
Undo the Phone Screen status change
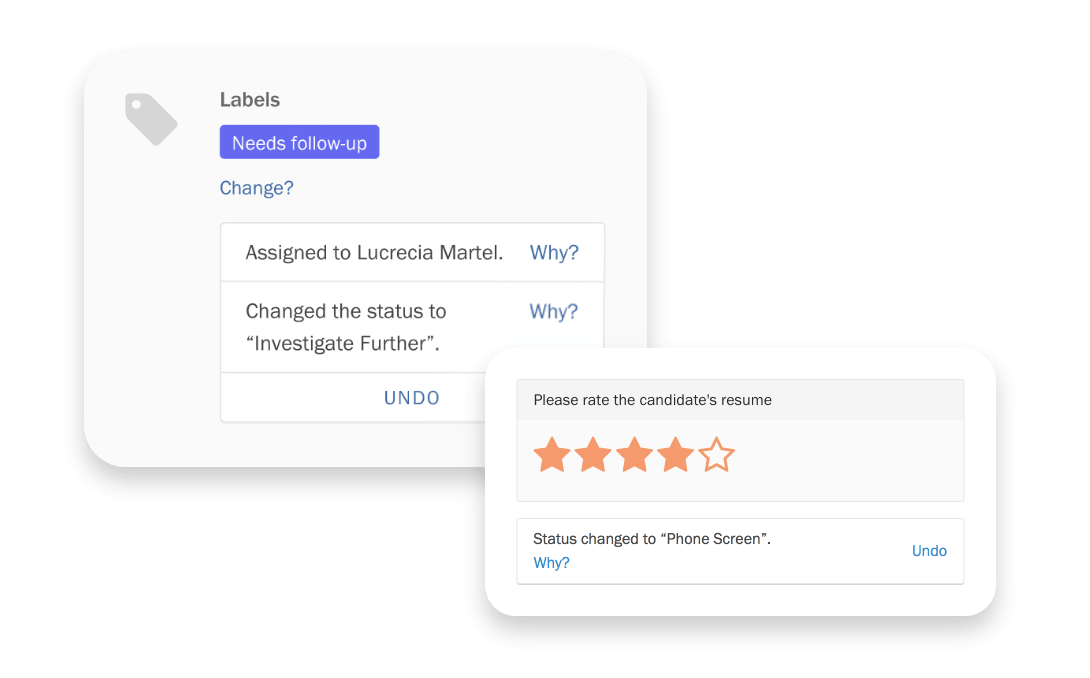pyautogui.click(x=929, y=551)
